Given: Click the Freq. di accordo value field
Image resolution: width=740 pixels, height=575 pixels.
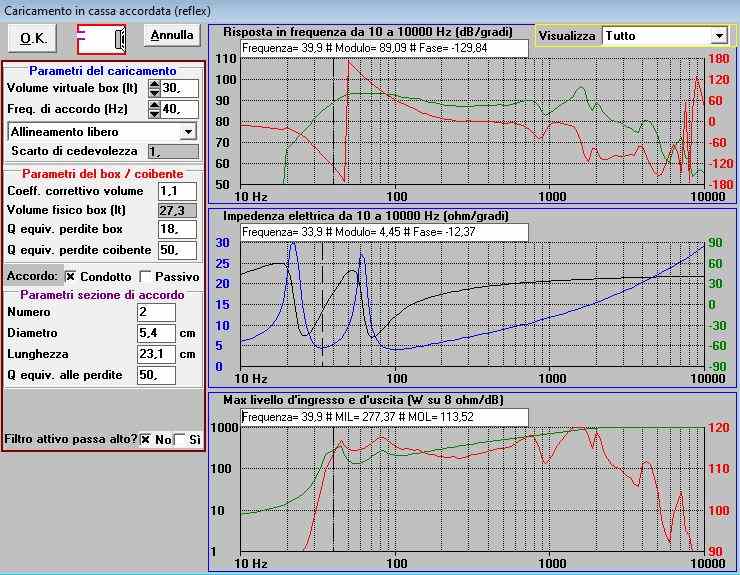Looking at the screenshot, I should [x=179, y=110].
